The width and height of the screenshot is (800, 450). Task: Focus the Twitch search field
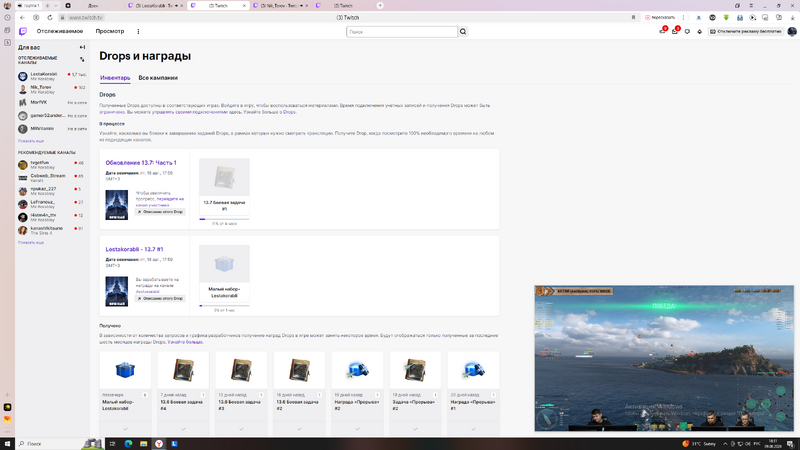pos(402,32)
